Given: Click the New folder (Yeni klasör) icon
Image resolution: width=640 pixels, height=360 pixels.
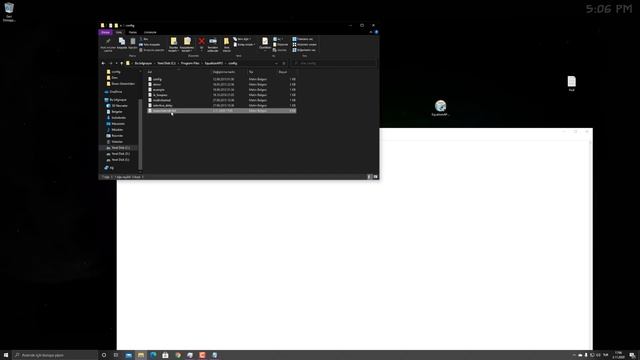Looking at the screenshot, I should (x=227, y=44).
